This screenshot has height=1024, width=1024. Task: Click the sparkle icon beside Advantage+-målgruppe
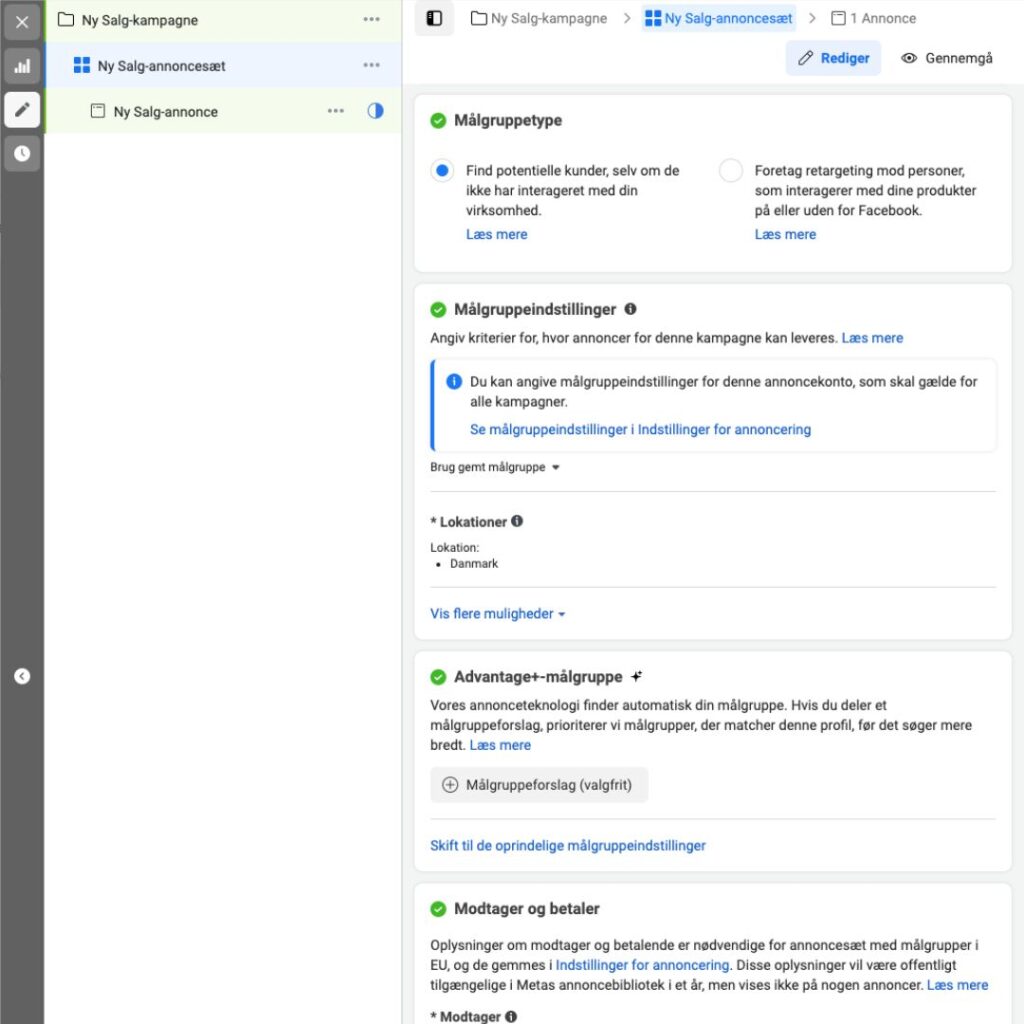[637, 677]
